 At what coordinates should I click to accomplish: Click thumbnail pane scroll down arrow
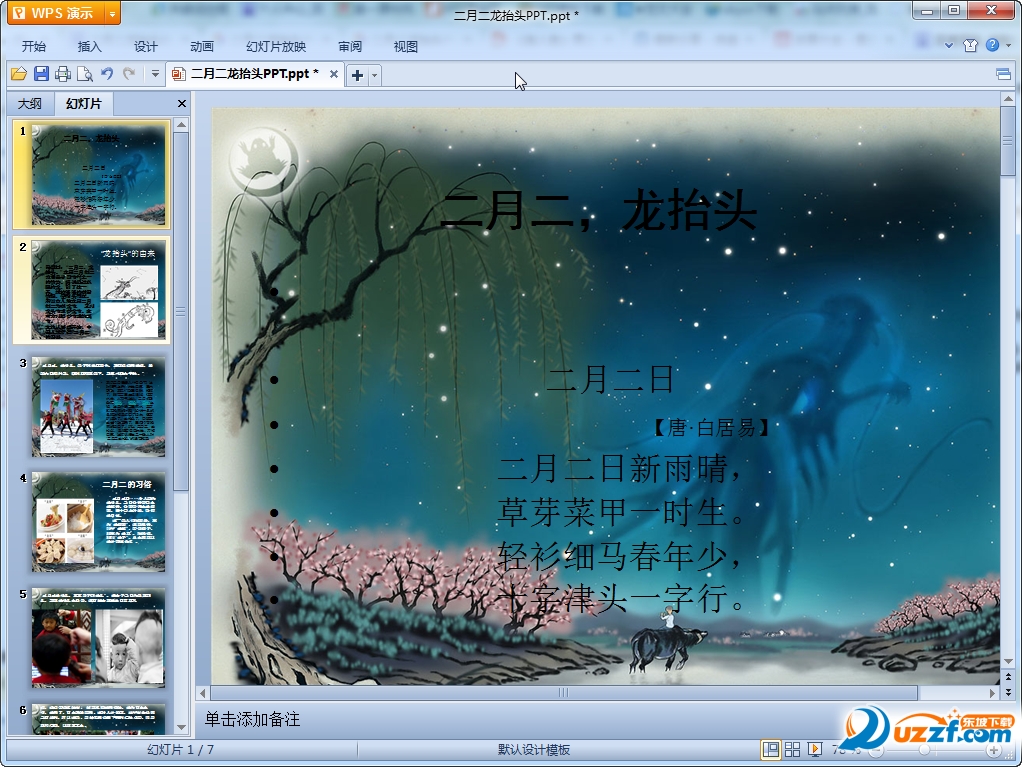click(x=182, y=727)
